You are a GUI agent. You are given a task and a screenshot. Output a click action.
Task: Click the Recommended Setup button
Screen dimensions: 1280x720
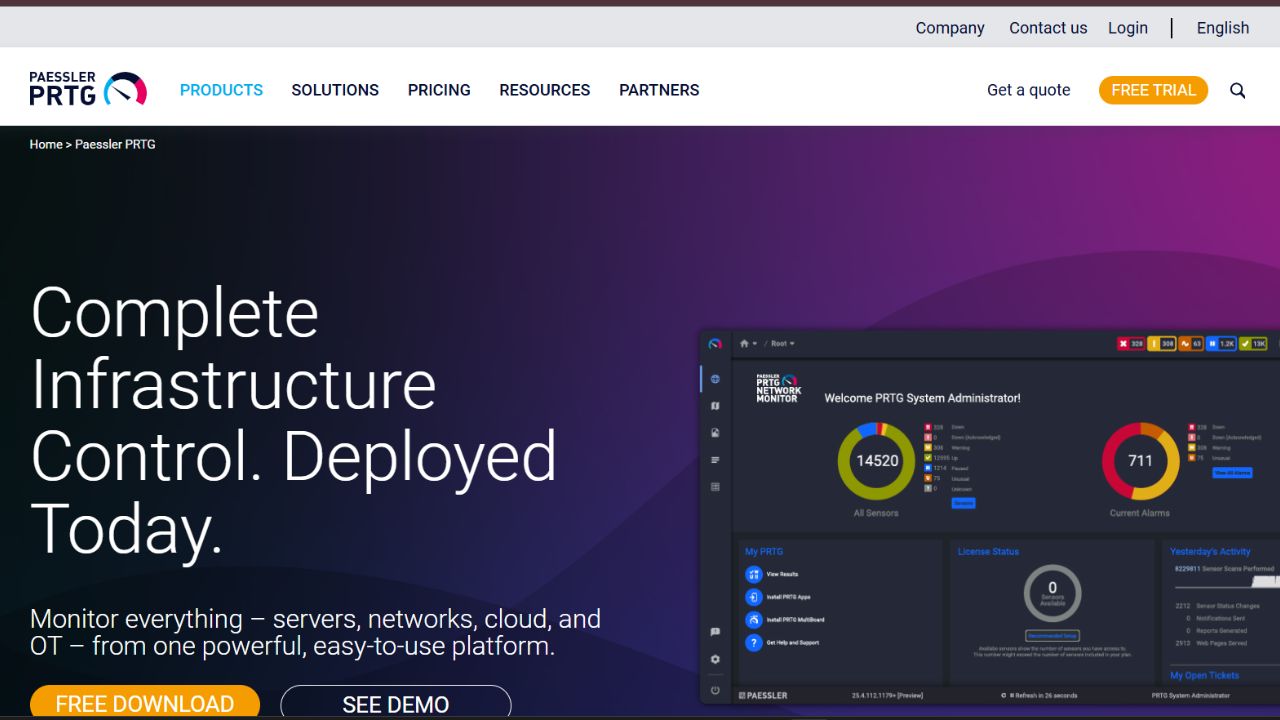[x=1052, y=636]
